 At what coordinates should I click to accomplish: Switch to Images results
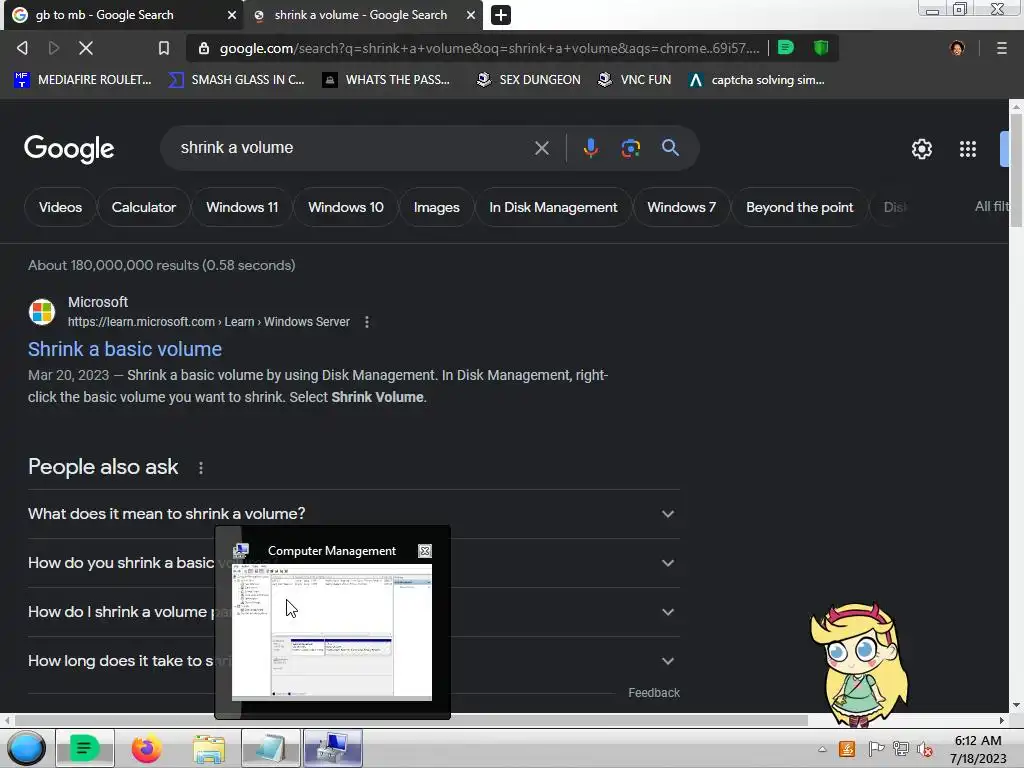click(436, 207)
